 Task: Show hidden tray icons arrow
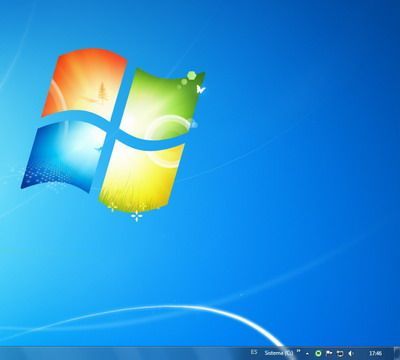[x=307, y=353]
